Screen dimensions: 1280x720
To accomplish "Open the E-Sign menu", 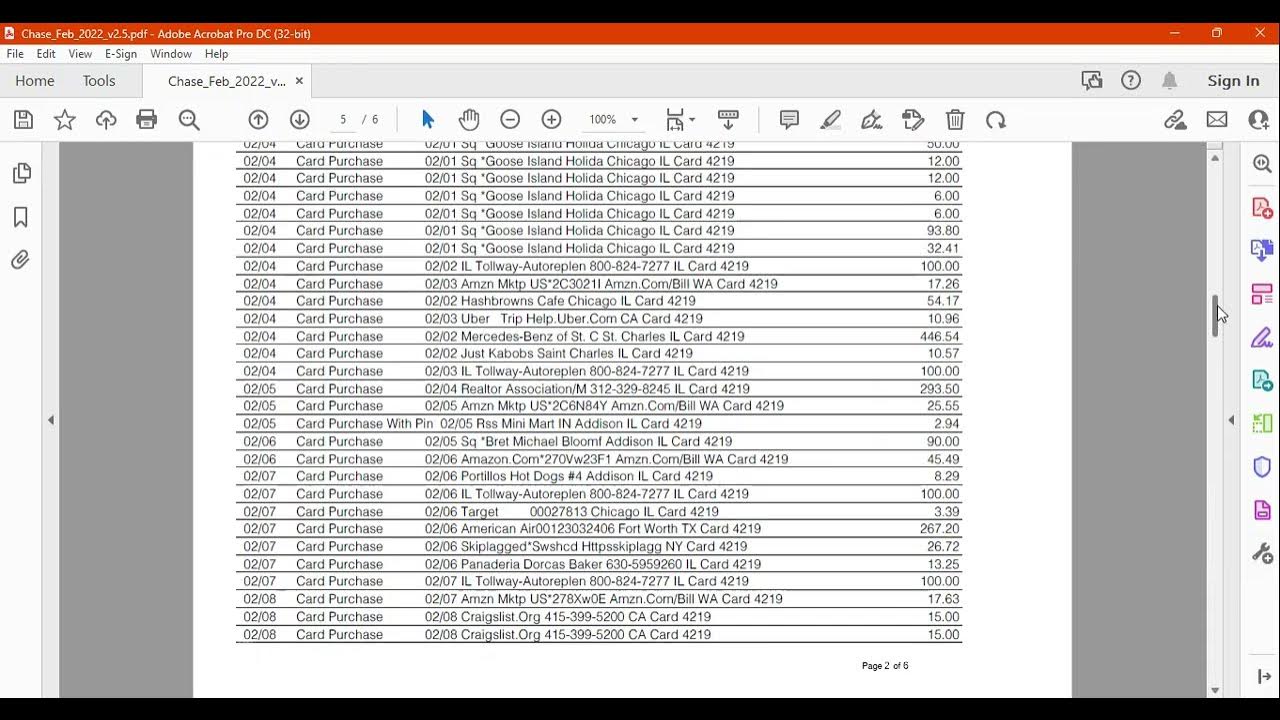I will point(121,54).
